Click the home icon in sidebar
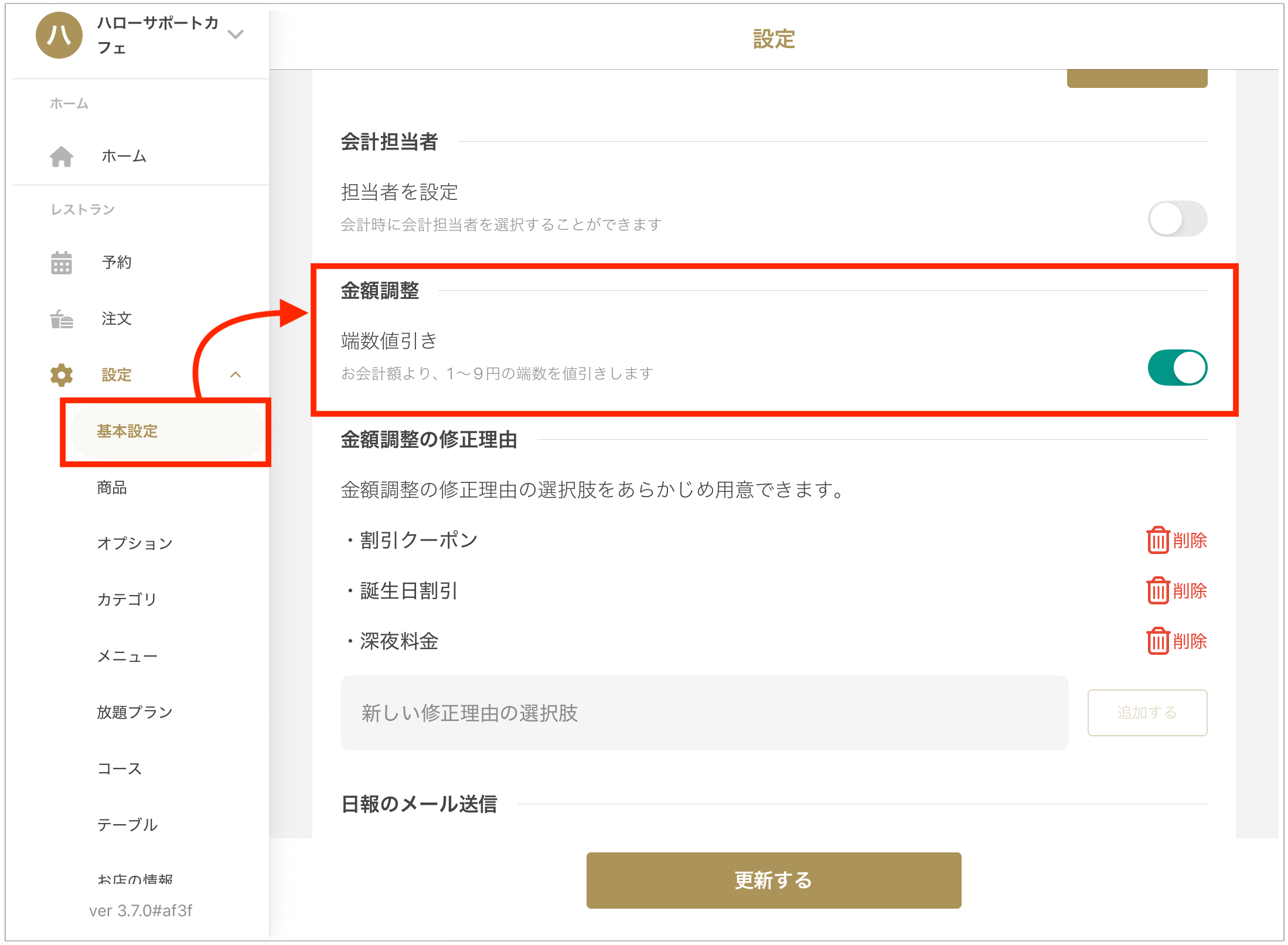 62,157
